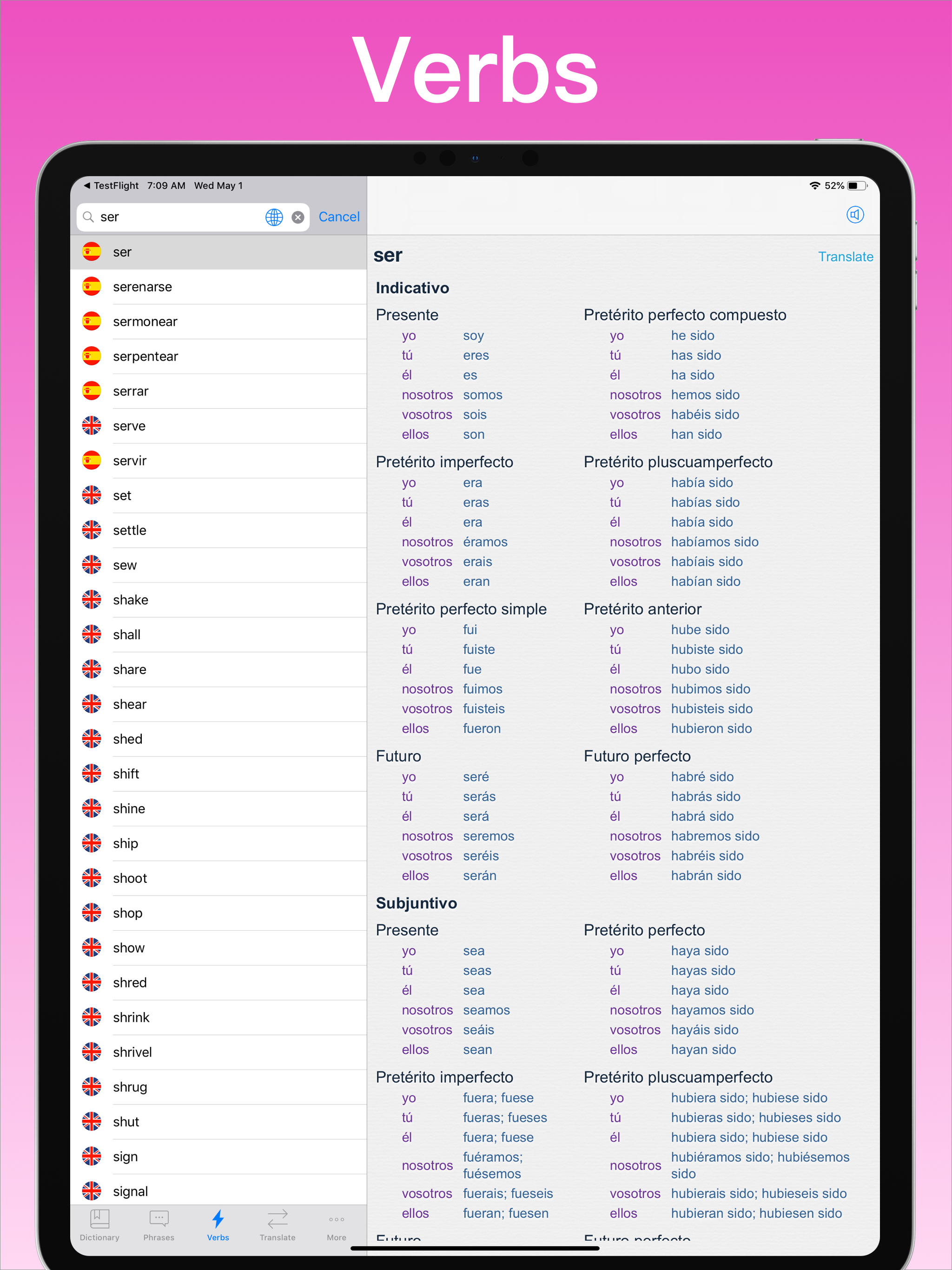The image size is (952, 1270).
Task: Tap the Spanish flag beside 'serenarse'
Action: click(91, 286)
